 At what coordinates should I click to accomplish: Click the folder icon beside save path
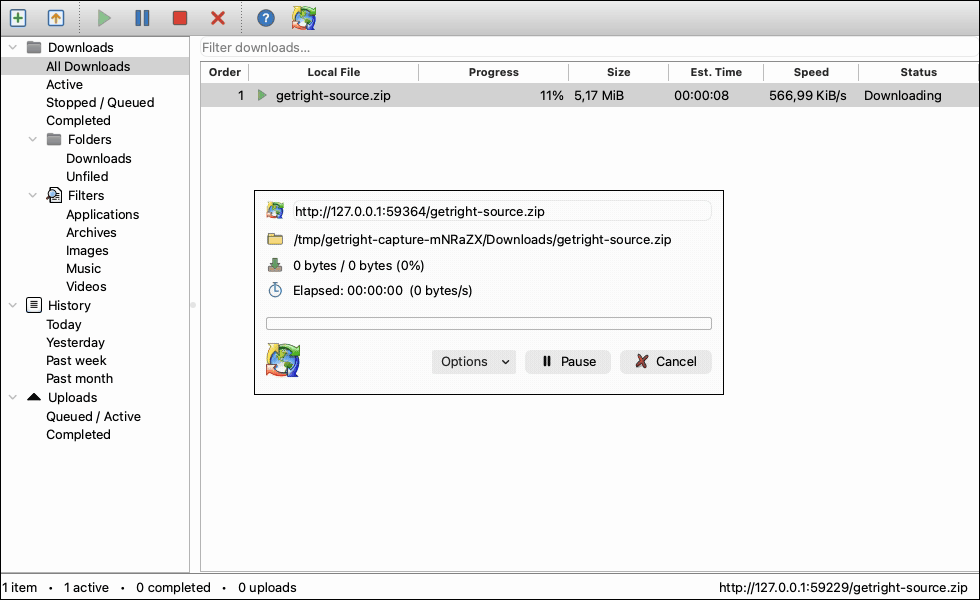pos(275,239)
